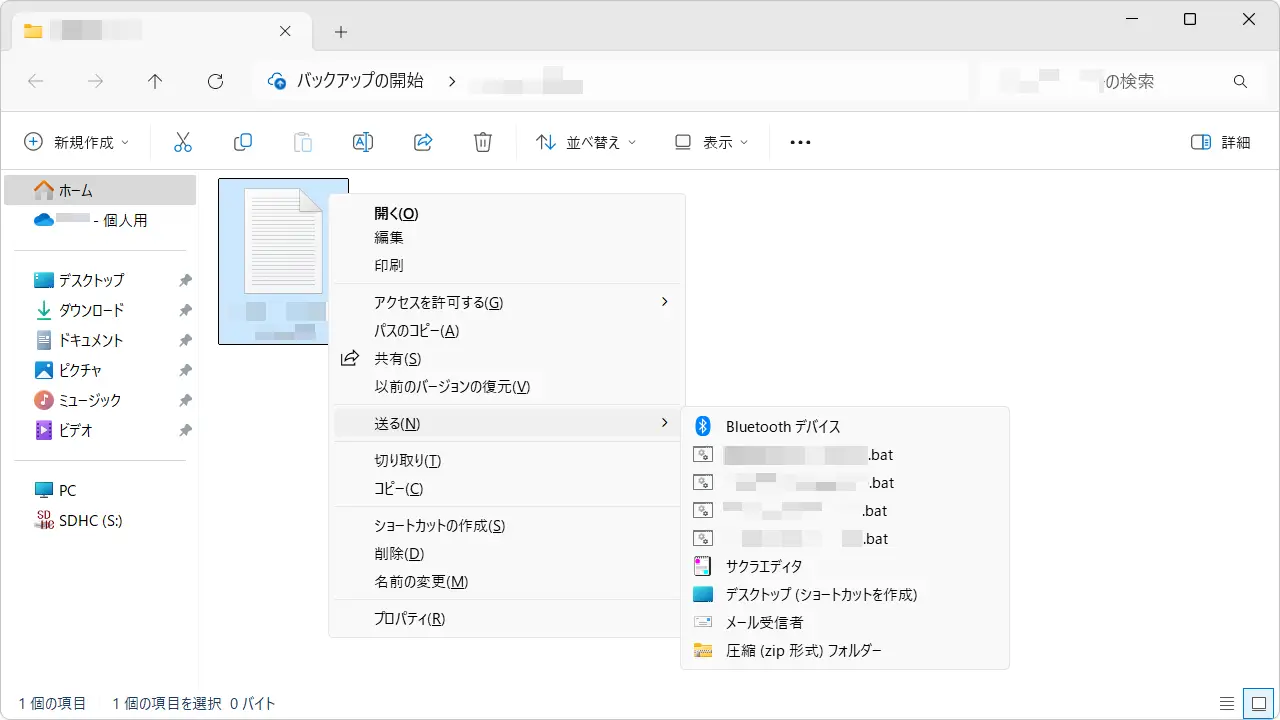Switch to details list view icon
This screenshot has width=1280, height=720.
click(1227, 703)
